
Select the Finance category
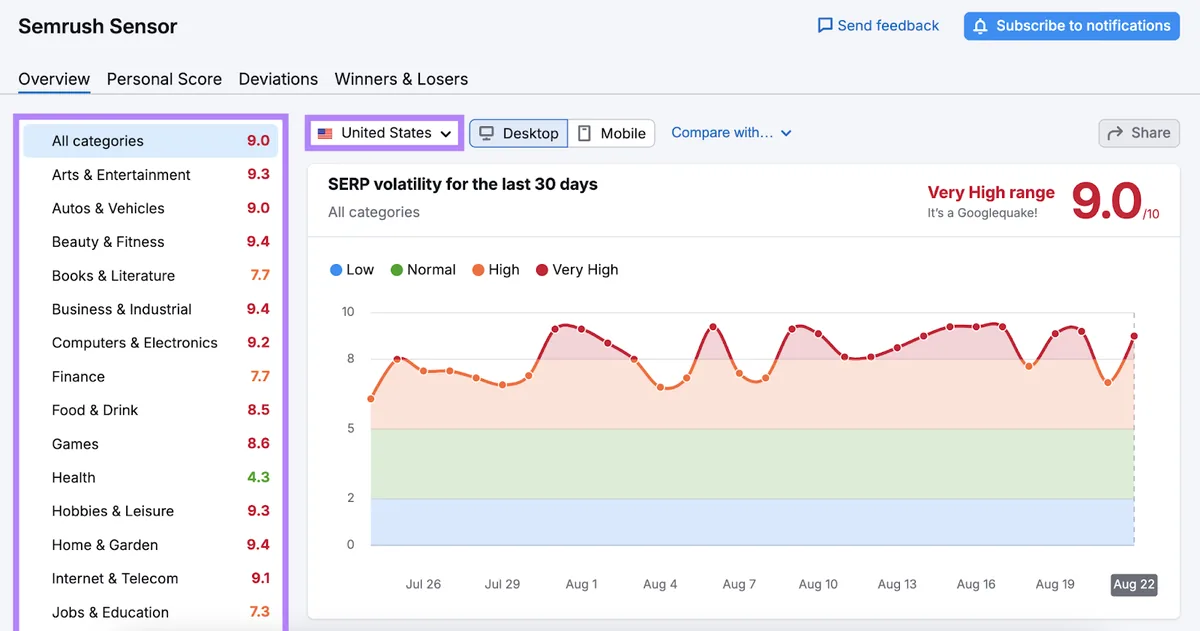click(150, 377)
